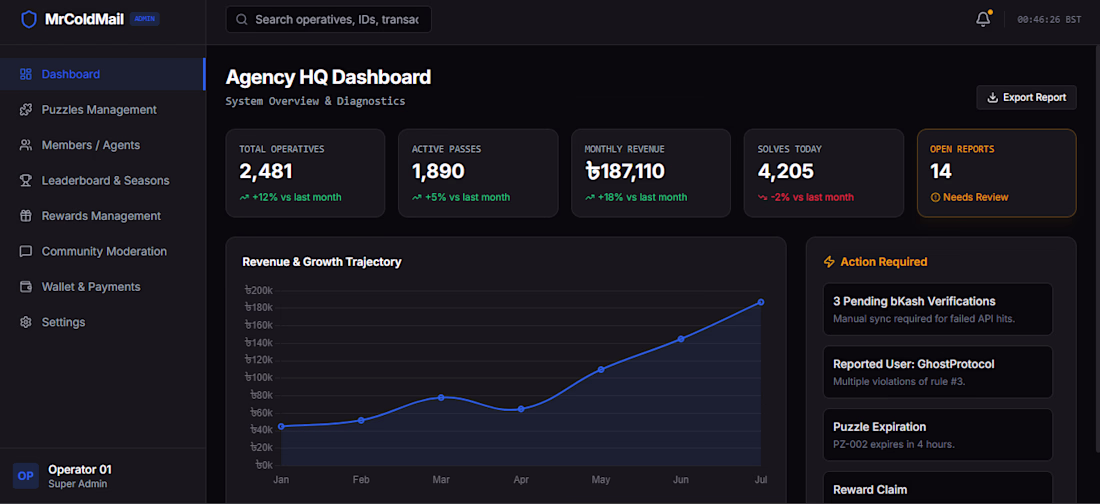This screenshot has height=504, width=1100.
Task: Click the Leaderboard trophy icon
Action: pos(26,180)
